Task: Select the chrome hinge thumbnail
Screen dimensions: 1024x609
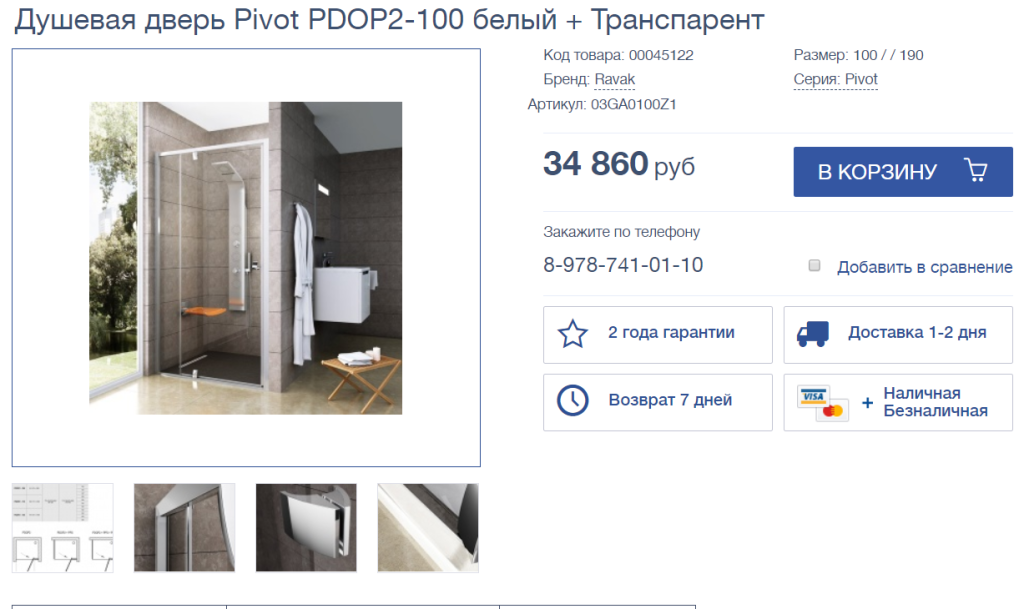Action: click(x=306, y=528)
